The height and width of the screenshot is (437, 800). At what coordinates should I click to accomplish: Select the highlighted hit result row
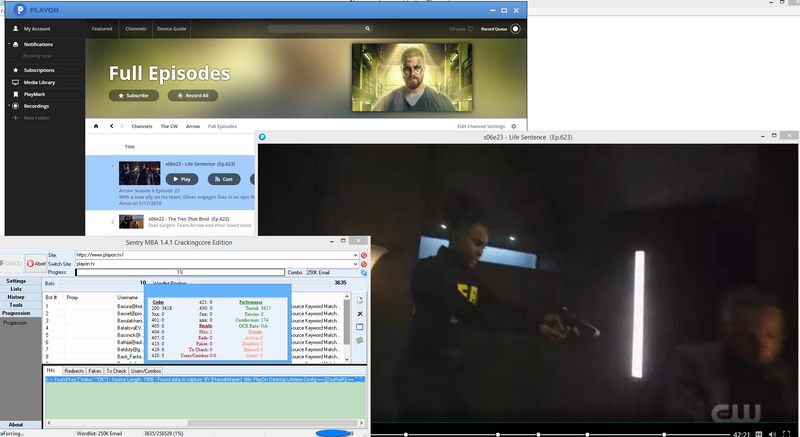[205, 379]
